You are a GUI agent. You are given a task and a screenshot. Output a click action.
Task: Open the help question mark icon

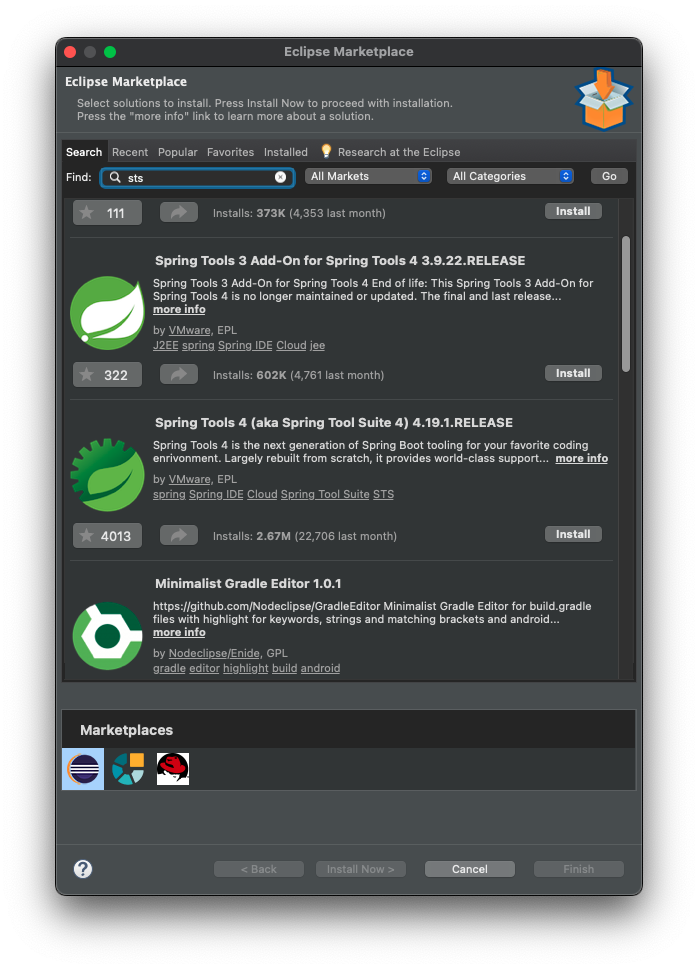click(x=83, y=869)
